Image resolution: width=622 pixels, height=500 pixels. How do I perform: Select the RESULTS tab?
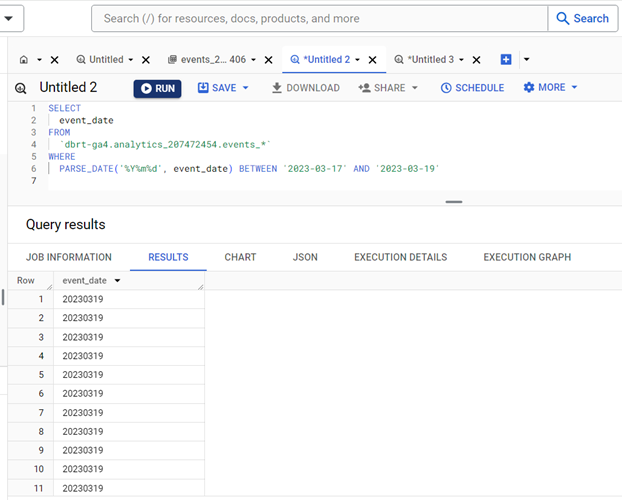click(168, 257)
